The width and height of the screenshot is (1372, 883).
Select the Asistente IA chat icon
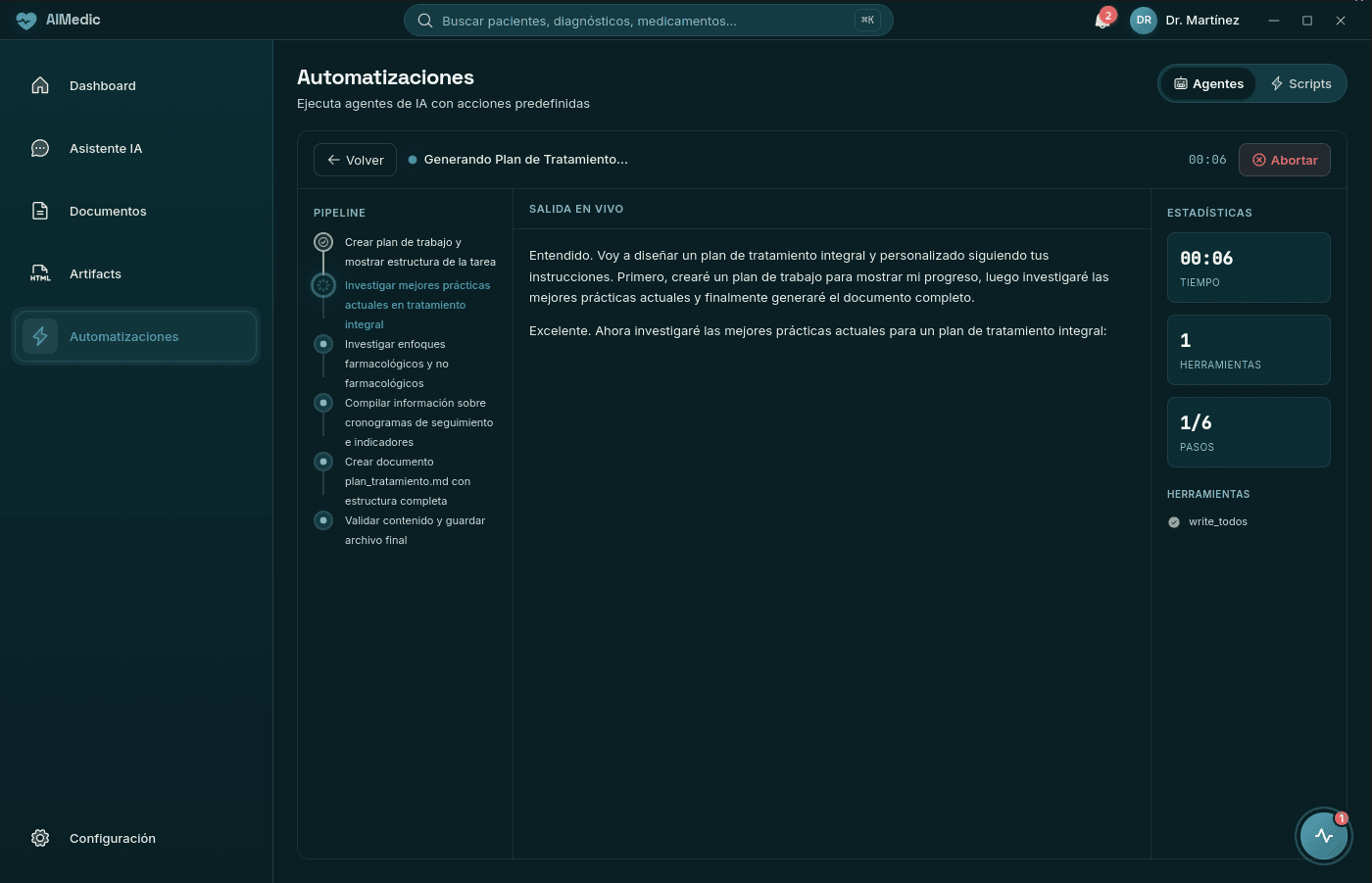click(39, 148)
